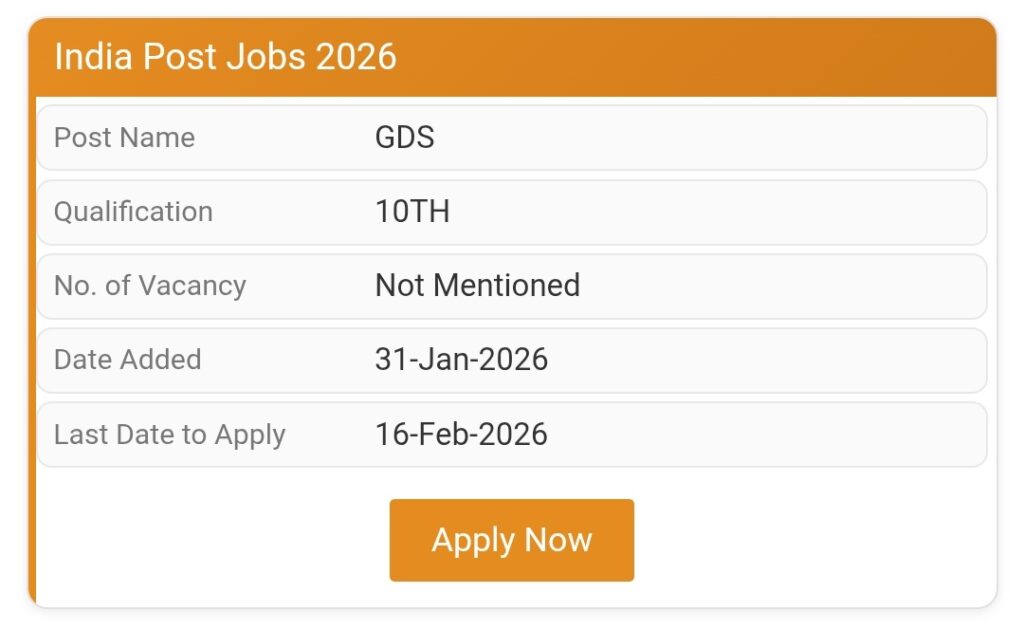Click the Not Mentioned vacancy value
This screenshot has width=1024, height=630.
[x=477, y=286]
